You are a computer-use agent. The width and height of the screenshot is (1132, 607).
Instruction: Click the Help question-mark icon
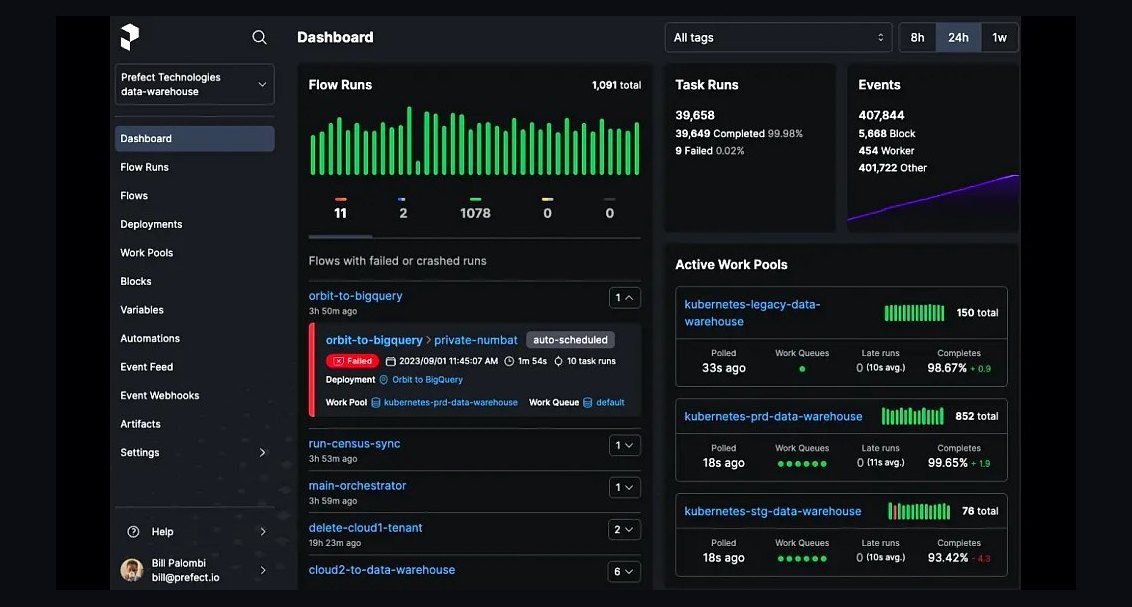tap(133, 532)
